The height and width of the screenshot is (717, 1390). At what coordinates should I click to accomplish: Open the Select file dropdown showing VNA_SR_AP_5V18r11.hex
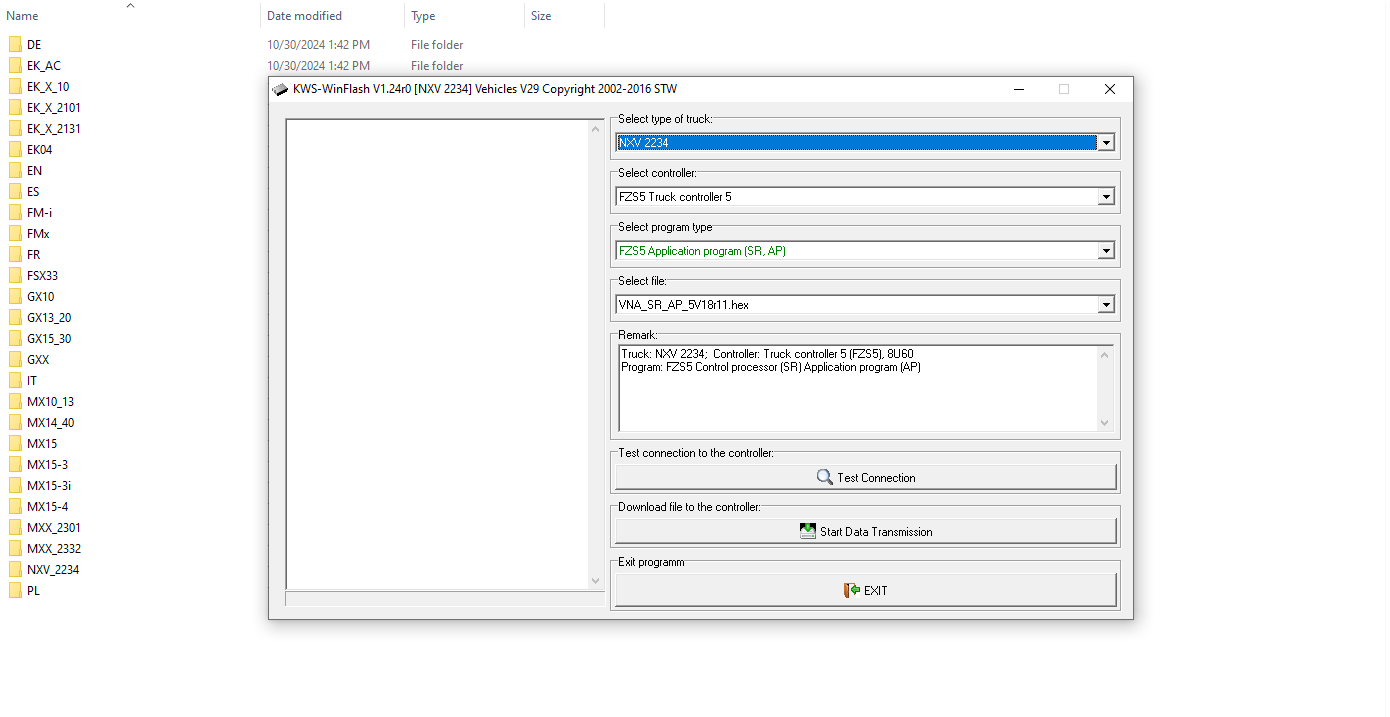(1105, 304)
